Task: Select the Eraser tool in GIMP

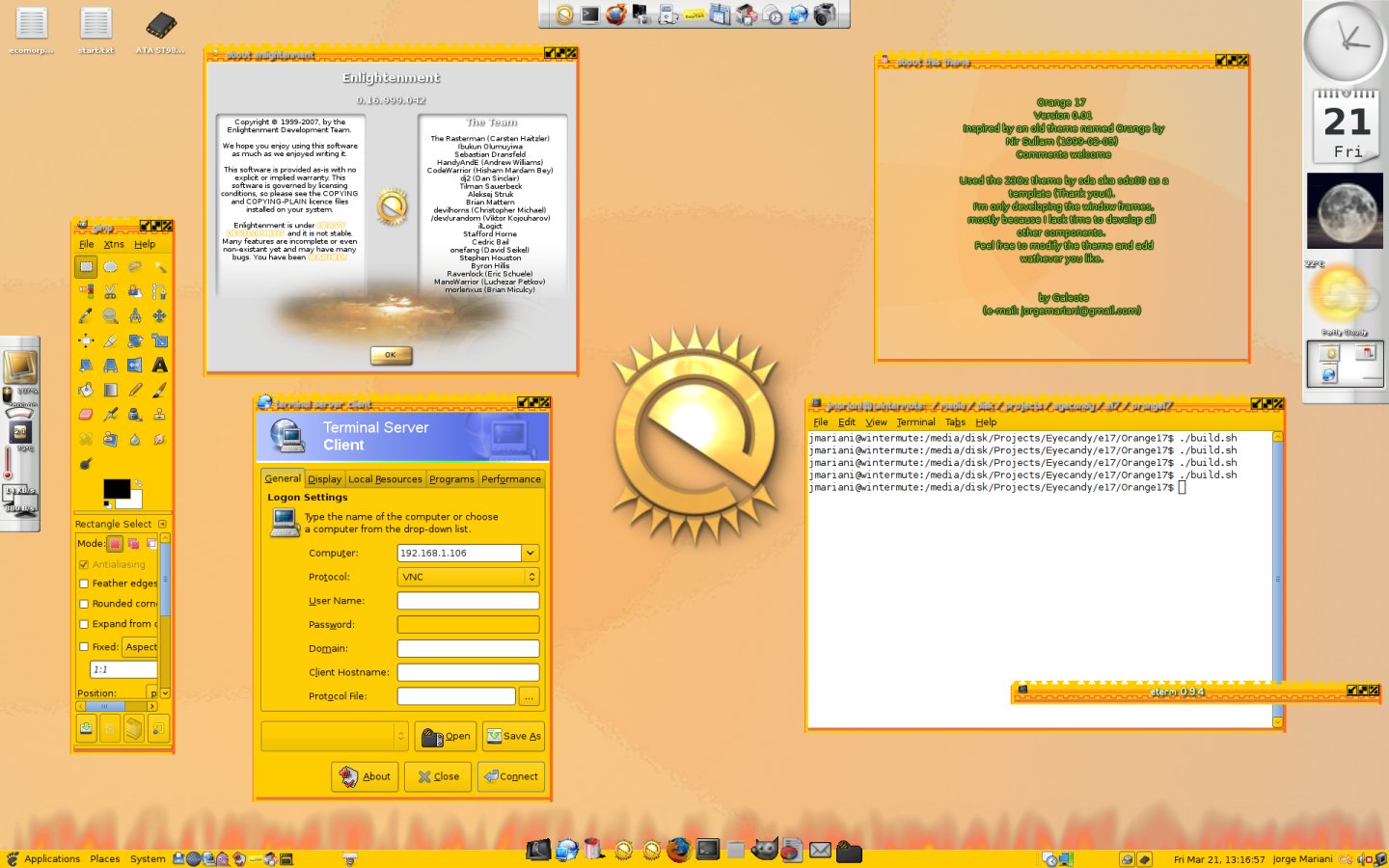Action: click(x=86, y=414)
